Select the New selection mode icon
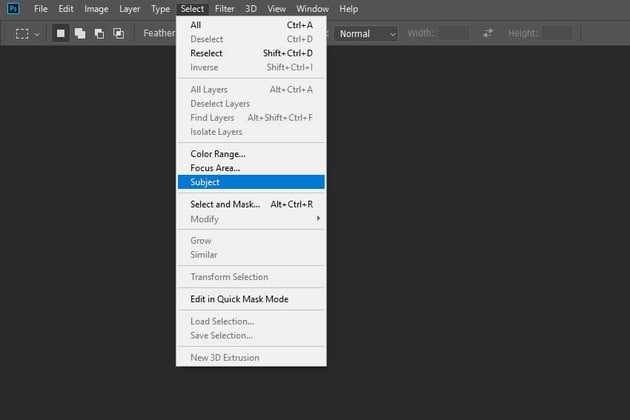 click(x=61, y=33)
